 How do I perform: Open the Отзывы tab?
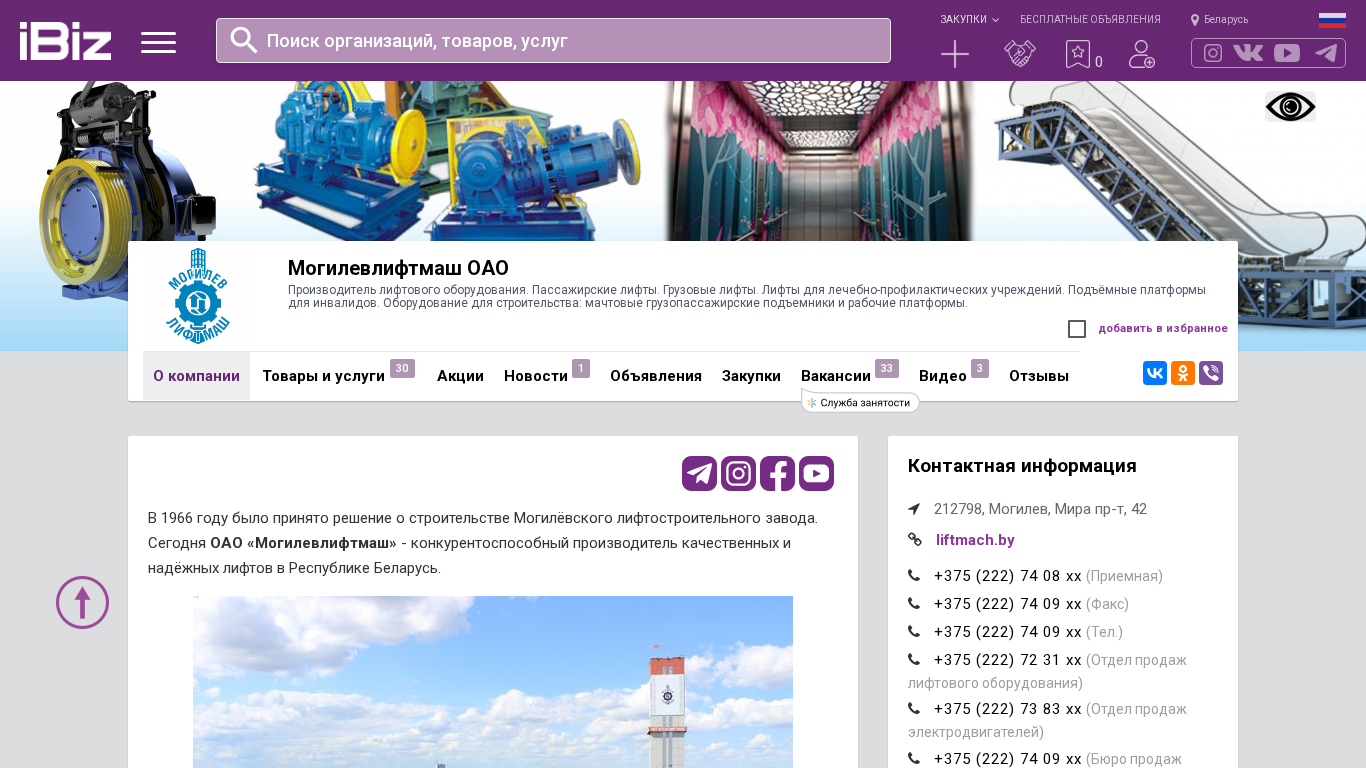point(1039,376)
